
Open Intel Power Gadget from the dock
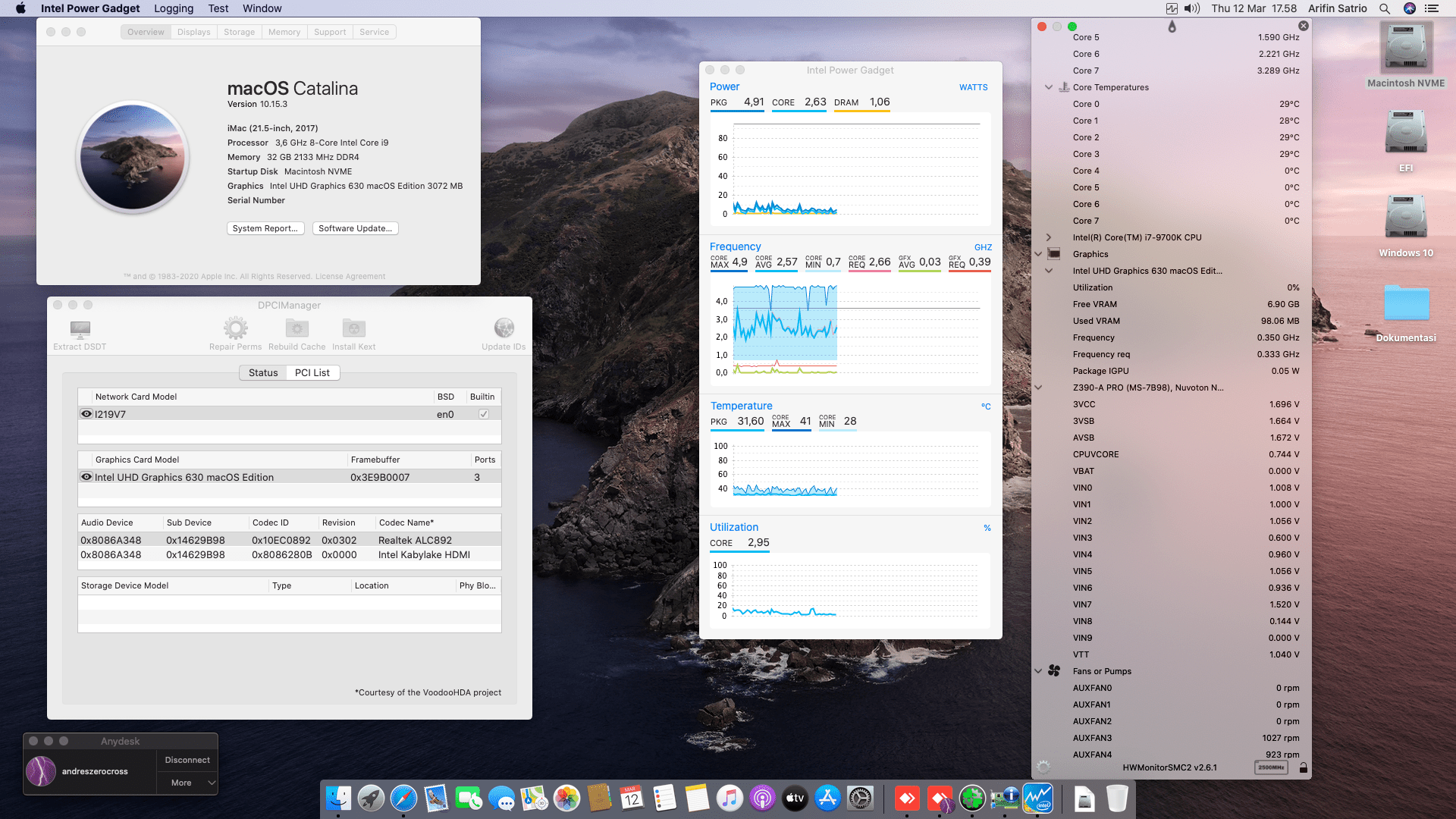point(1037,798)
